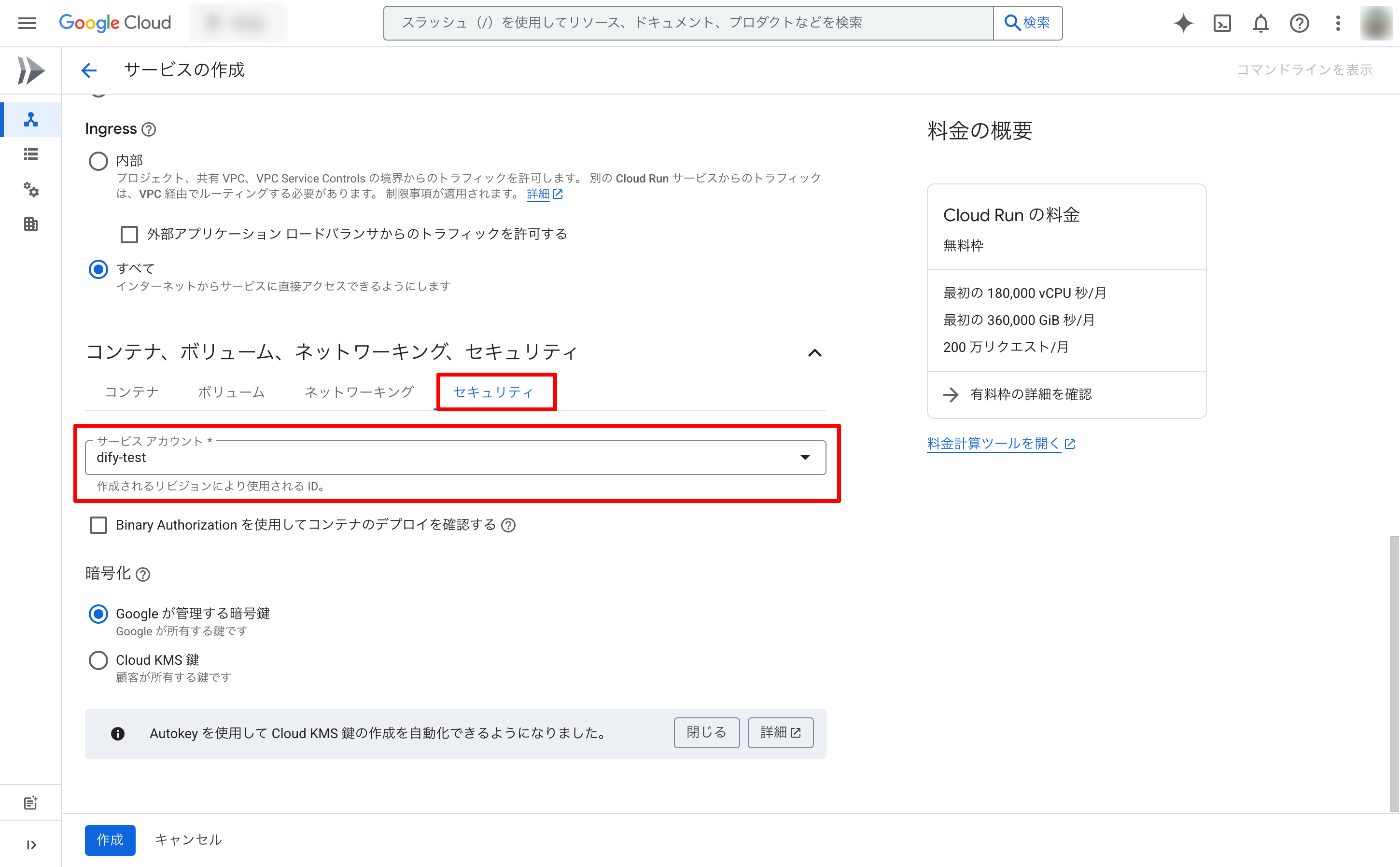Image resolution: width=1400 pixels, height=867 pixels.
Task: Open the Gemini AI sparkle icon
Action: click(1183, 23)
